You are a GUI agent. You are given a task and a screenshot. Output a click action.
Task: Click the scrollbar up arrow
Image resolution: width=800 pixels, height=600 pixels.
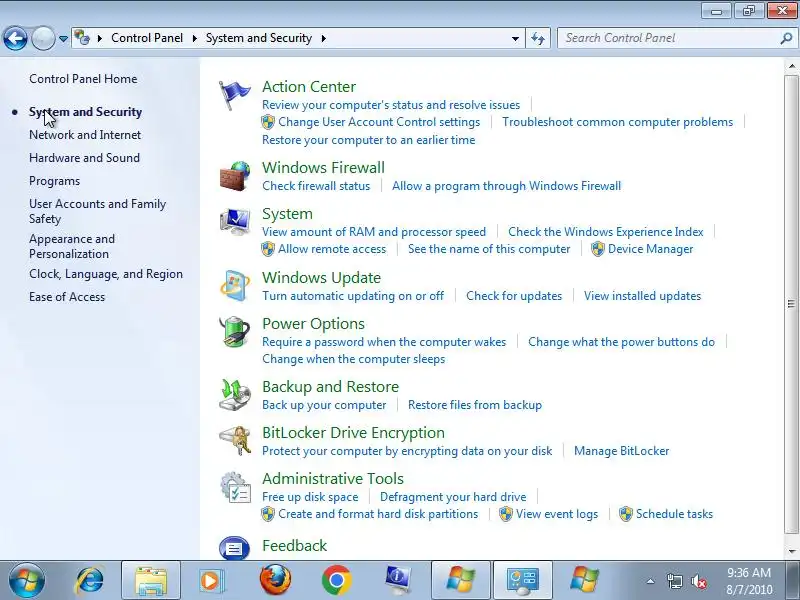tap(792, 66)
